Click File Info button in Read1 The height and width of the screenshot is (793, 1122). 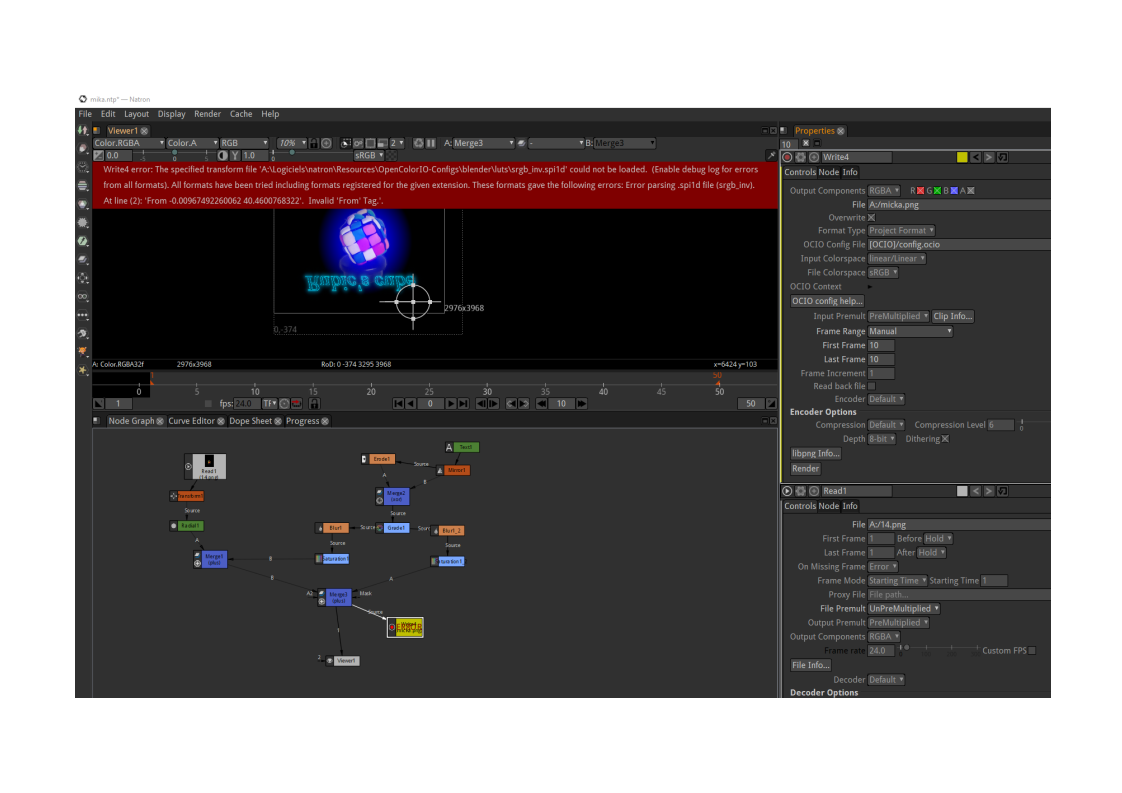(x=811, y=666)
